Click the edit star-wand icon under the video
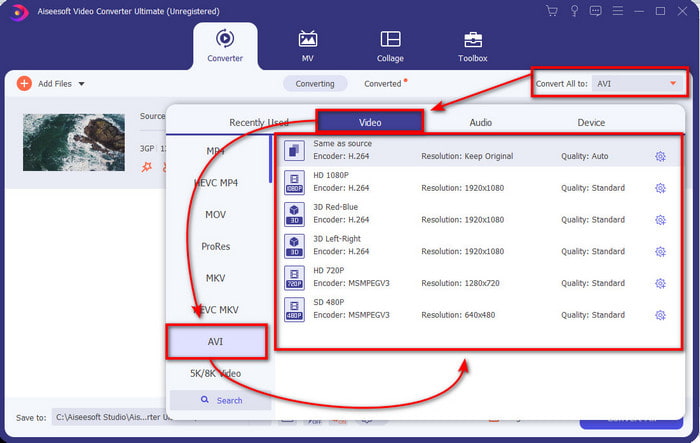The image size is (700, 443). (146, 167)
